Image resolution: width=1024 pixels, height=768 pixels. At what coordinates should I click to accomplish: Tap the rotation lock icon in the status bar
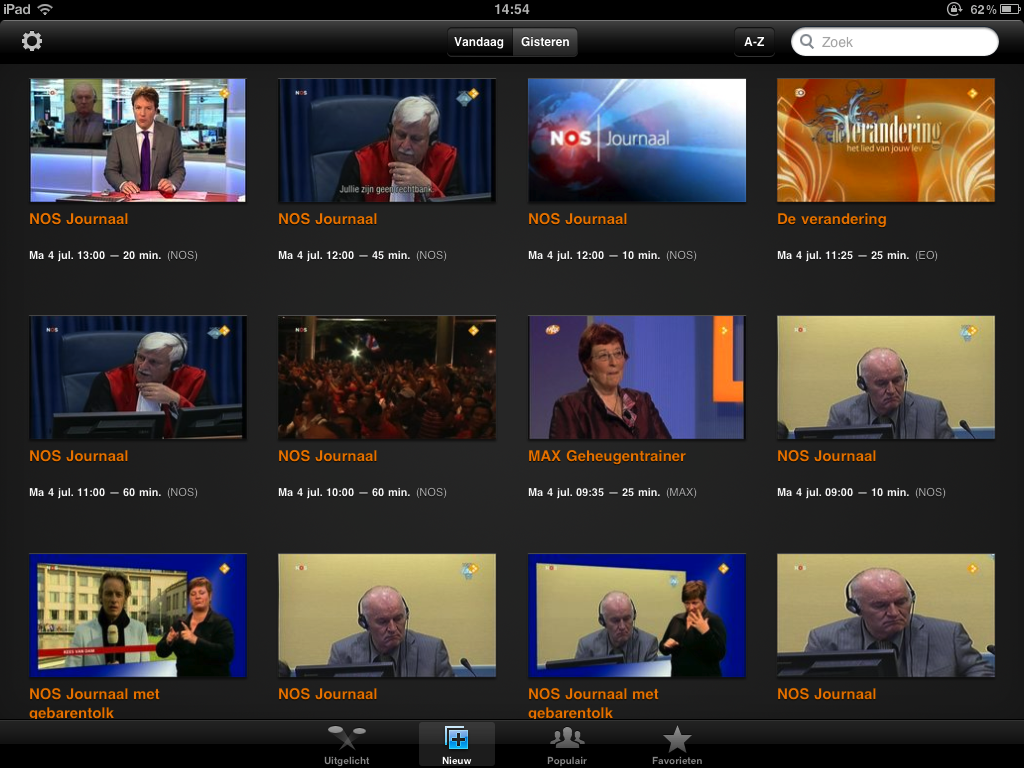pos(954,9)
